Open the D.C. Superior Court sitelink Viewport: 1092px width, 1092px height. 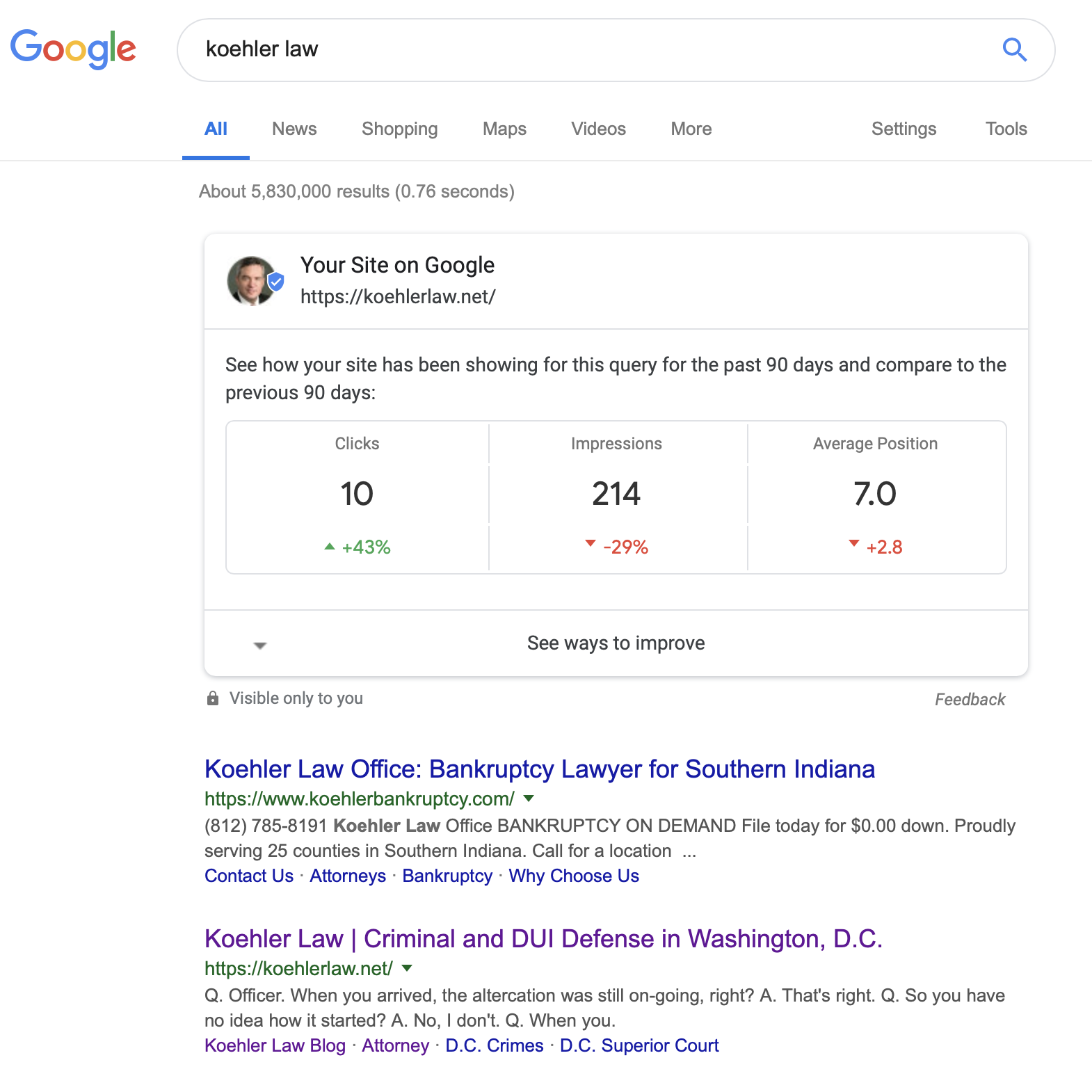click(x=639, y=1045)
